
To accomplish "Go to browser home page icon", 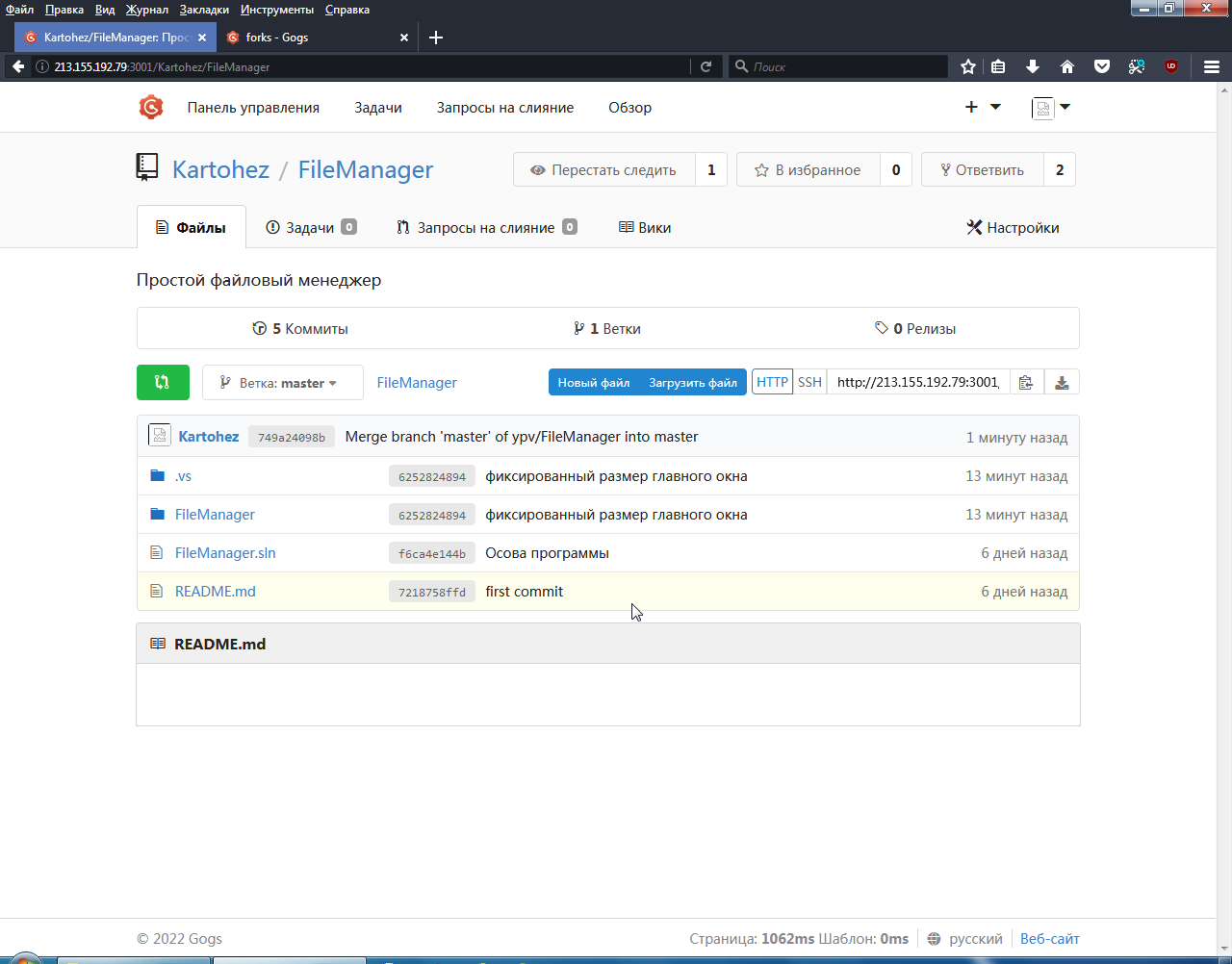I will pos(1067,66).
